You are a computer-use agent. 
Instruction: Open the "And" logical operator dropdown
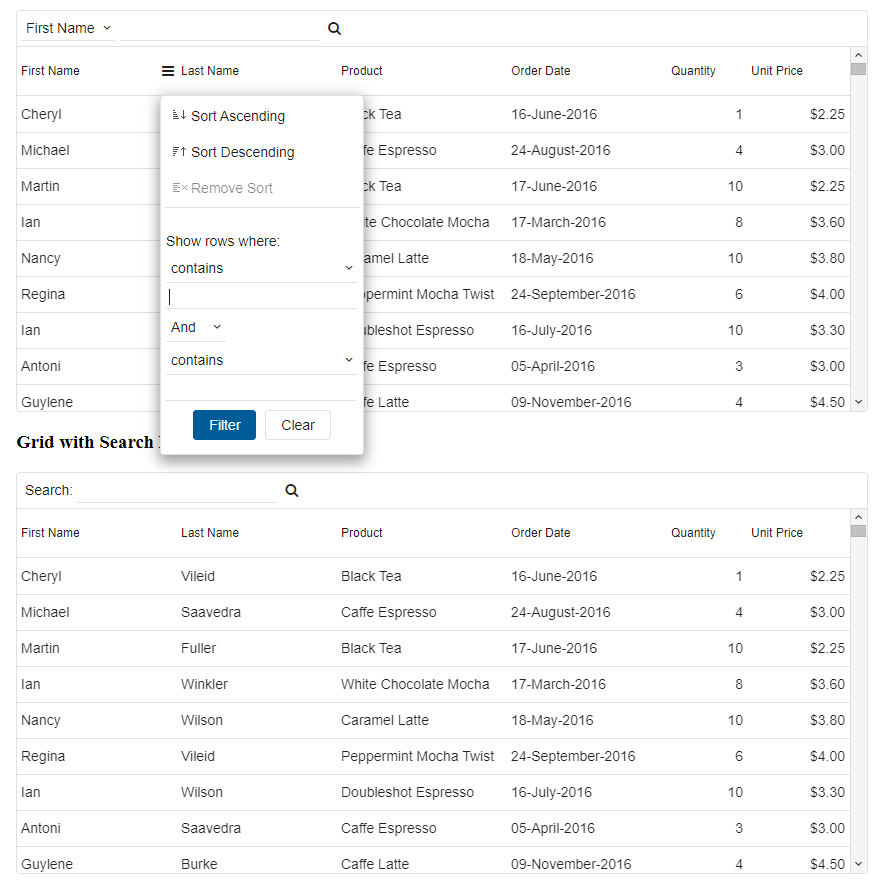(195, 327)
